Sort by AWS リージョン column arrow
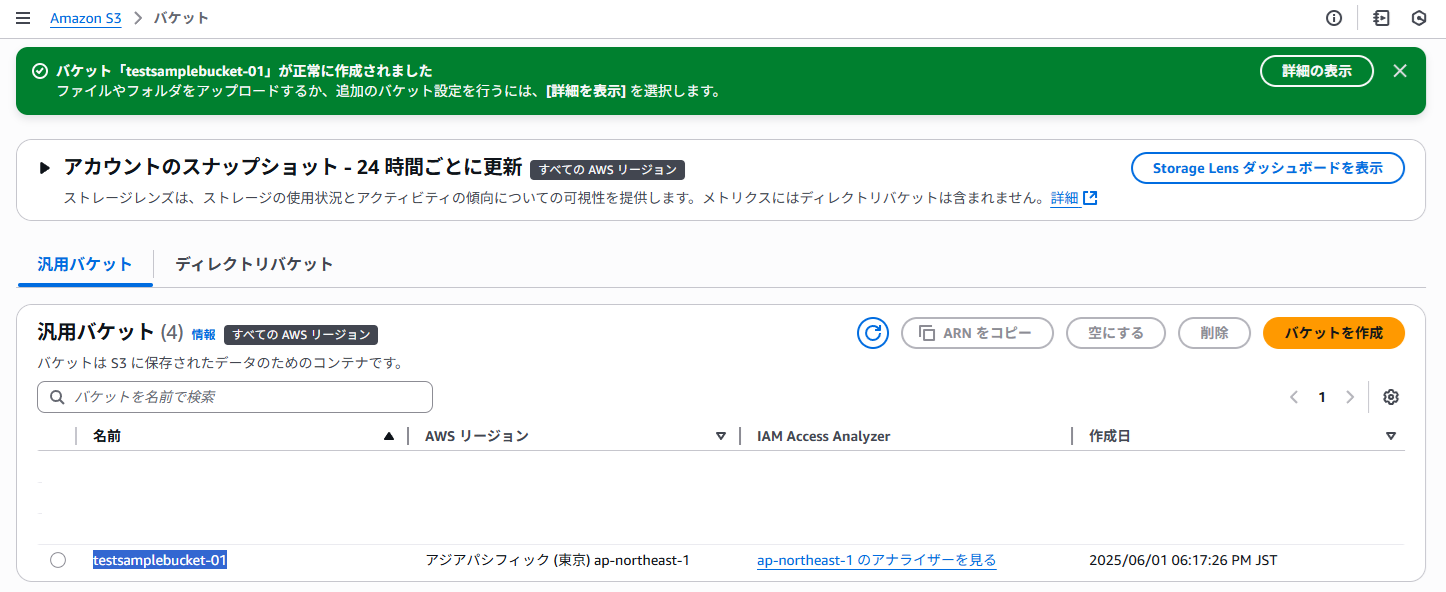Viewport: 1446px width, 592px height. pos(721,436)
